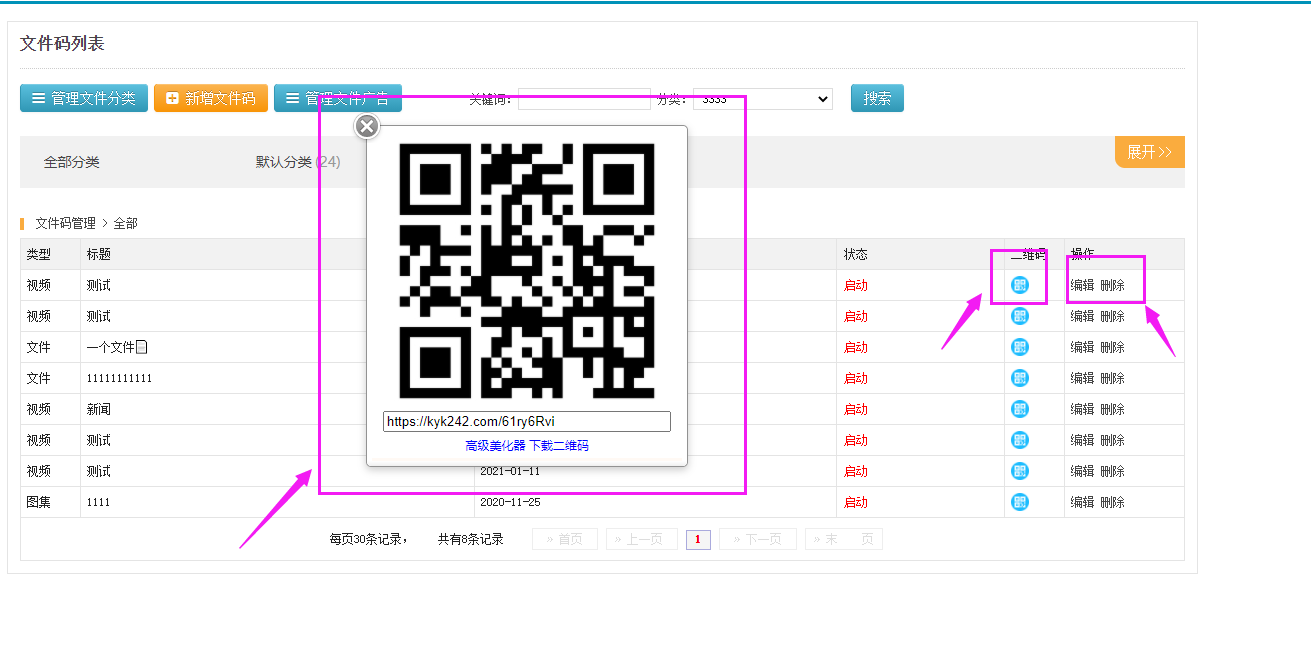Image resolution: width=1311 pixels, height=662 pixels.
Task: Focus the QR code URL text field
Action: tap(526, 422)
